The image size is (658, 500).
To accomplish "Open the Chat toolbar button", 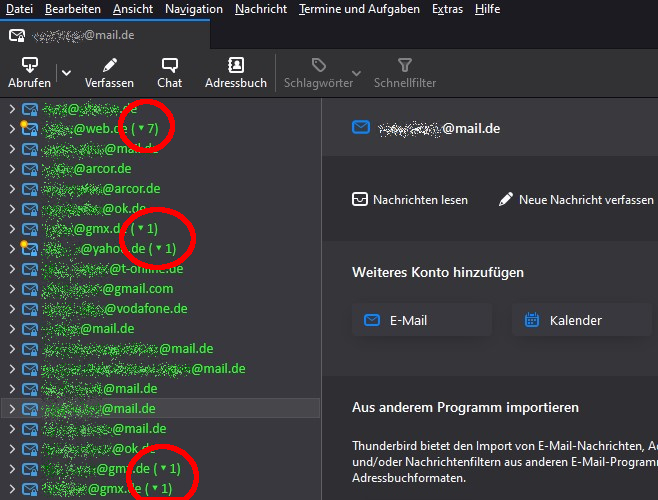I will pyautogui.click(x=170, y=73).
